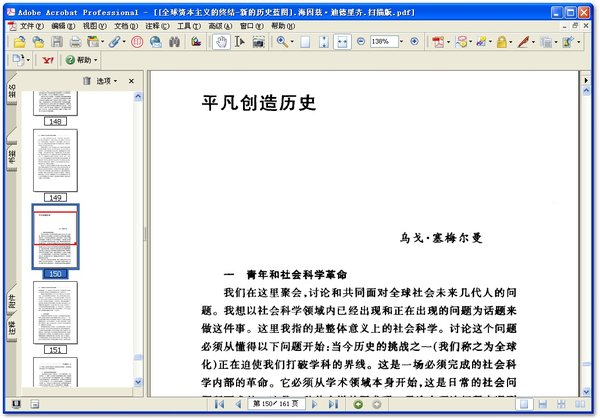This screenshot has width=600, height=420.
Task: Open the 文件 (File) menu
Action: click(x=32, y=26)
